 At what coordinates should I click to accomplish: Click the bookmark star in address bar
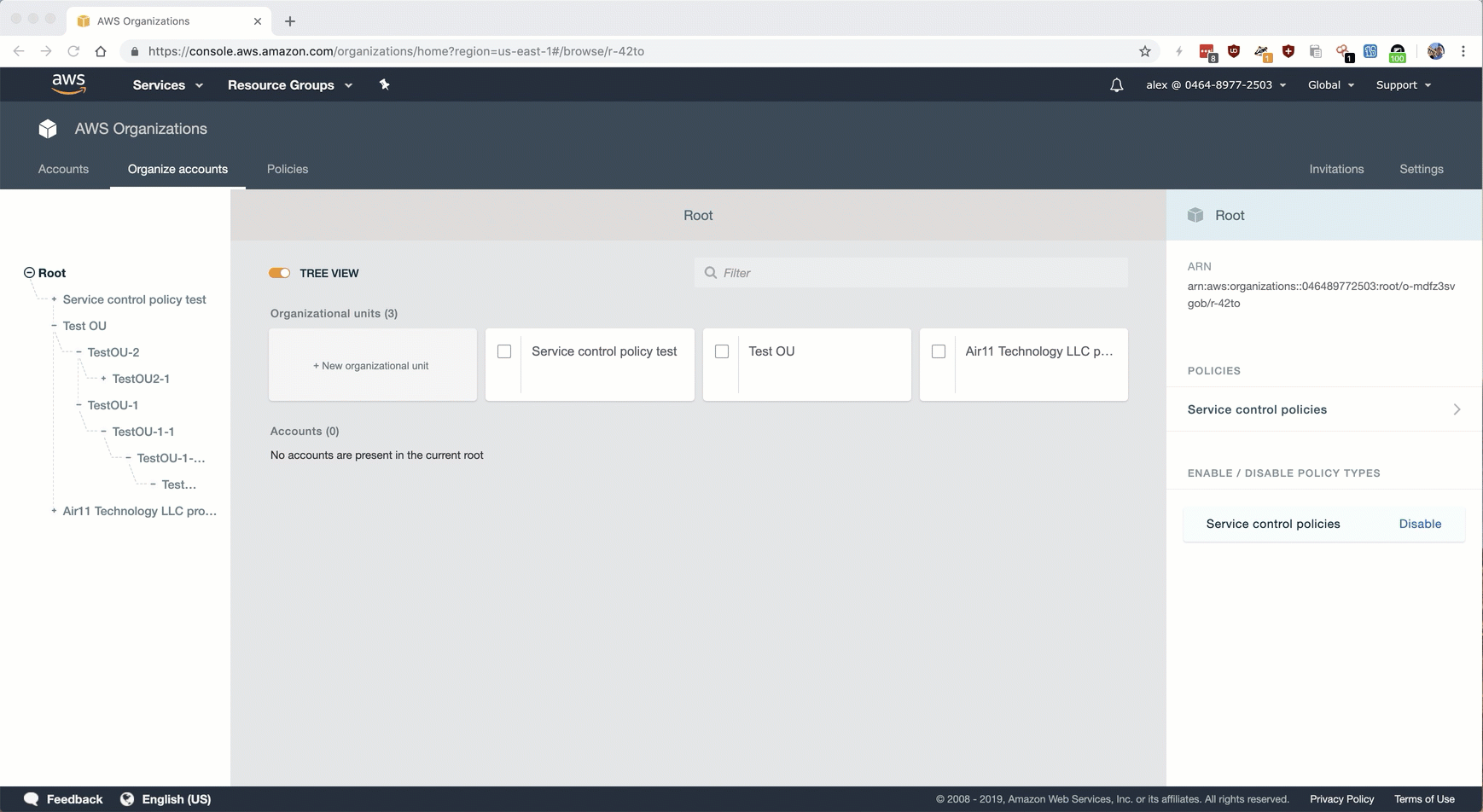coord(1144,51)
